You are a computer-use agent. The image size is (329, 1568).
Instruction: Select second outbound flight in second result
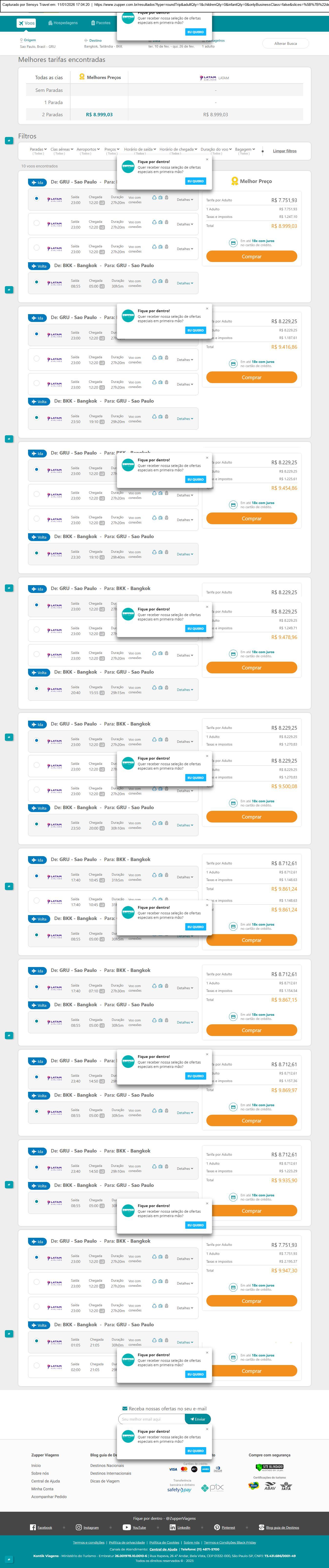pyautogui.click(x=37, y=358)
